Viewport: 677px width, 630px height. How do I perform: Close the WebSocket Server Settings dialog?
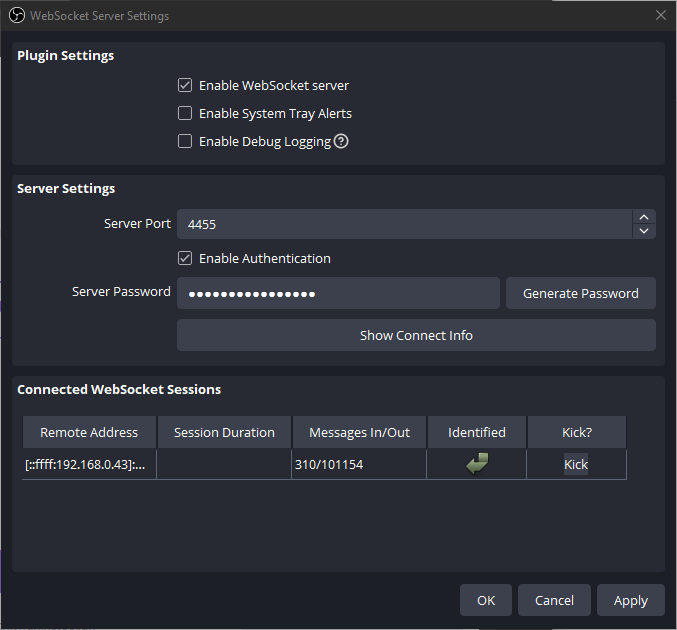(x=660, y=16)
